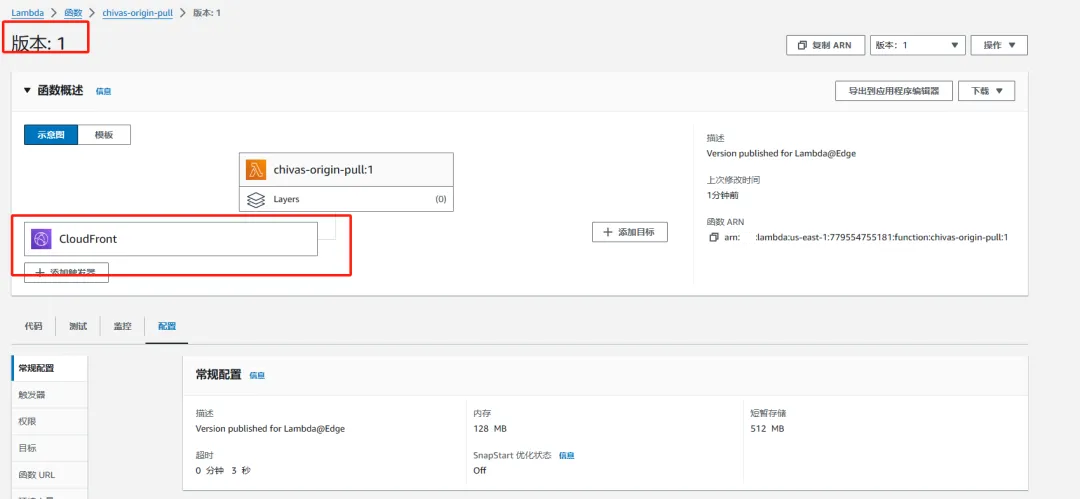Click the SnapStart 'Off' value
1080x499 pixels.
click(x=479, y=470)
